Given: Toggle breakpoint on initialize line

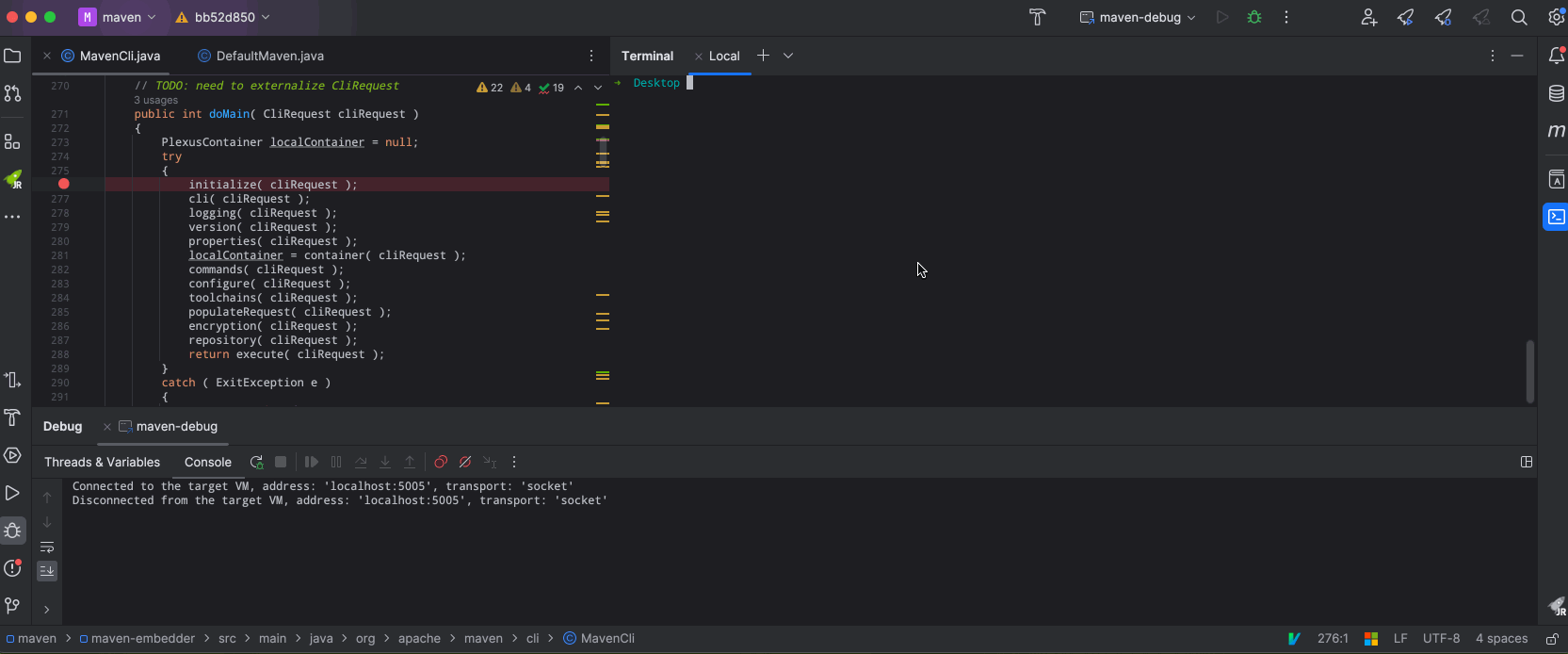Looking at the screenshot, I should [64, 185].
